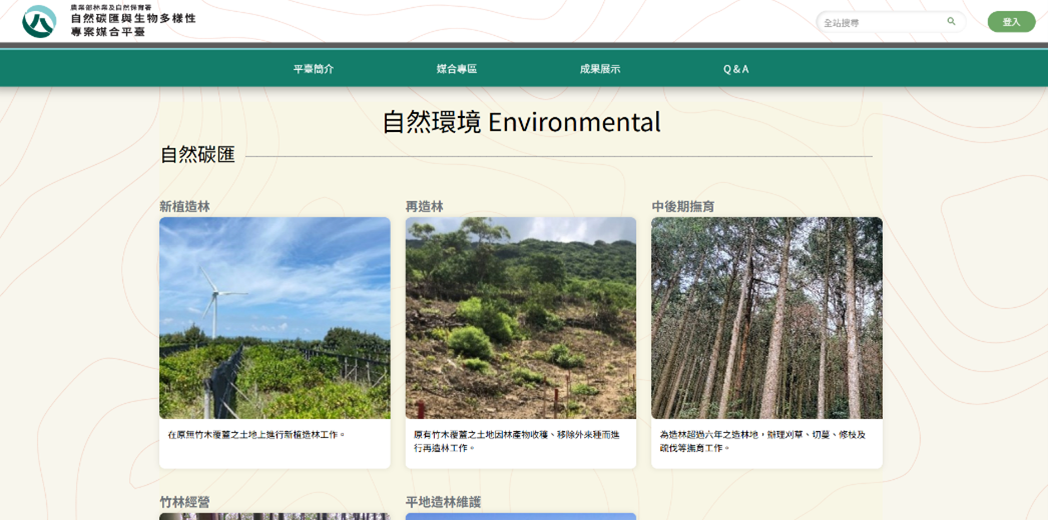Click the 中後期撫育 card heading
This screenshot has width=1048, height=520.
[683, 206]
